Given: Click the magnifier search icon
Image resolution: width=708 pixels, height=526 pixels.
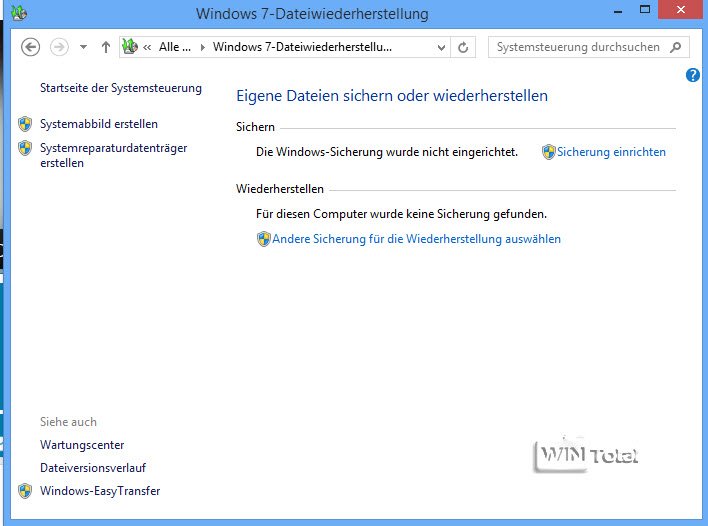Looking at the screenshot, I should click(675, 47).
